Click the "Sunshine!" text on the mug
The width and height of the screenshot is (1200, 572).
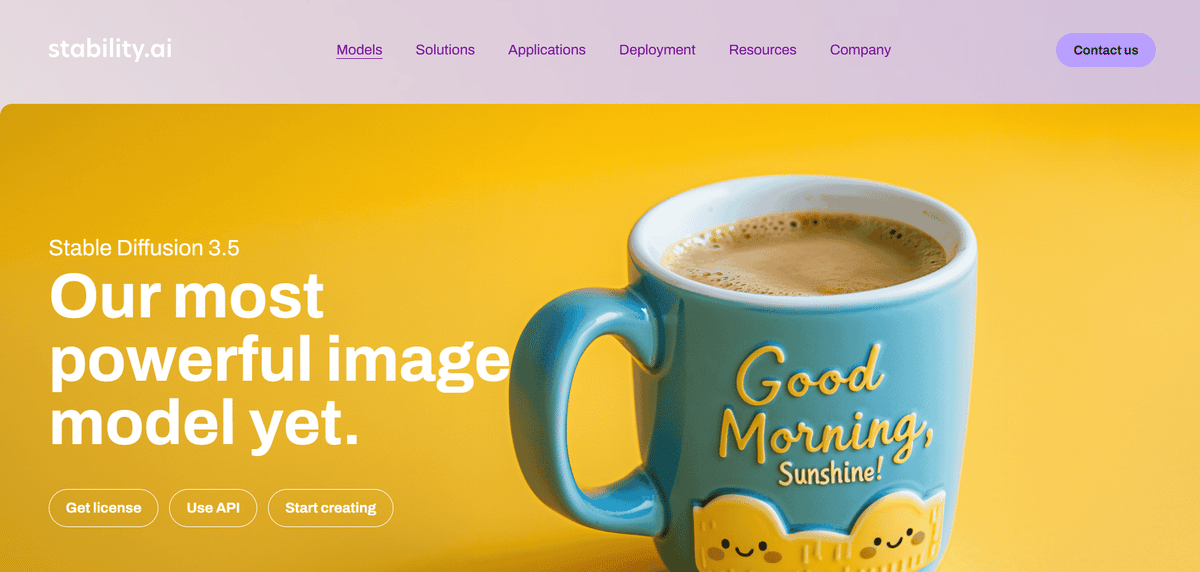[831, 470]
